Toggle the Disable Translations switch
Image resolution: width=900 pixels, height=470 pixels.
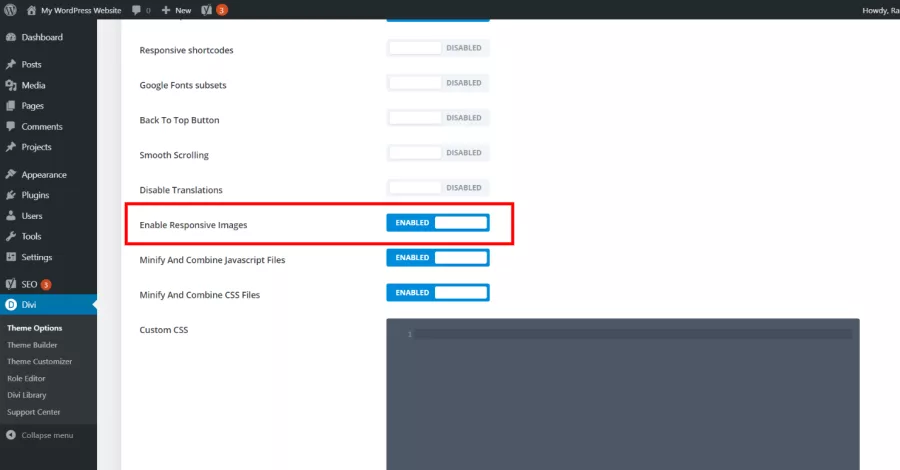tap(438, 188)
